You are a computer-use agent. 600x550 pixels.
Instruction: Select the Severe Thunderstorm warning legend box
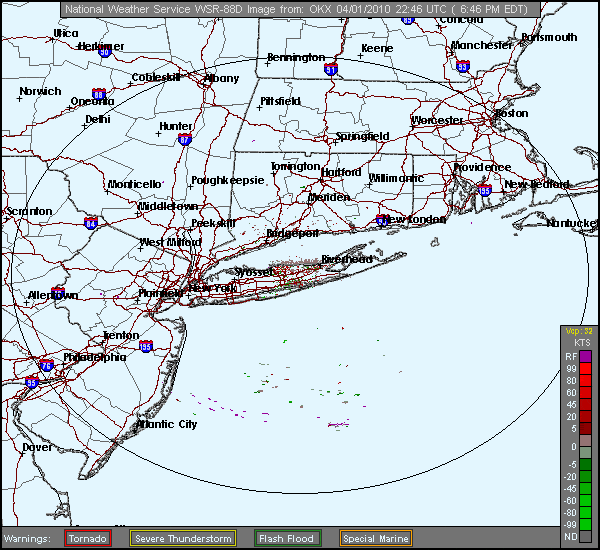point(183,539)
